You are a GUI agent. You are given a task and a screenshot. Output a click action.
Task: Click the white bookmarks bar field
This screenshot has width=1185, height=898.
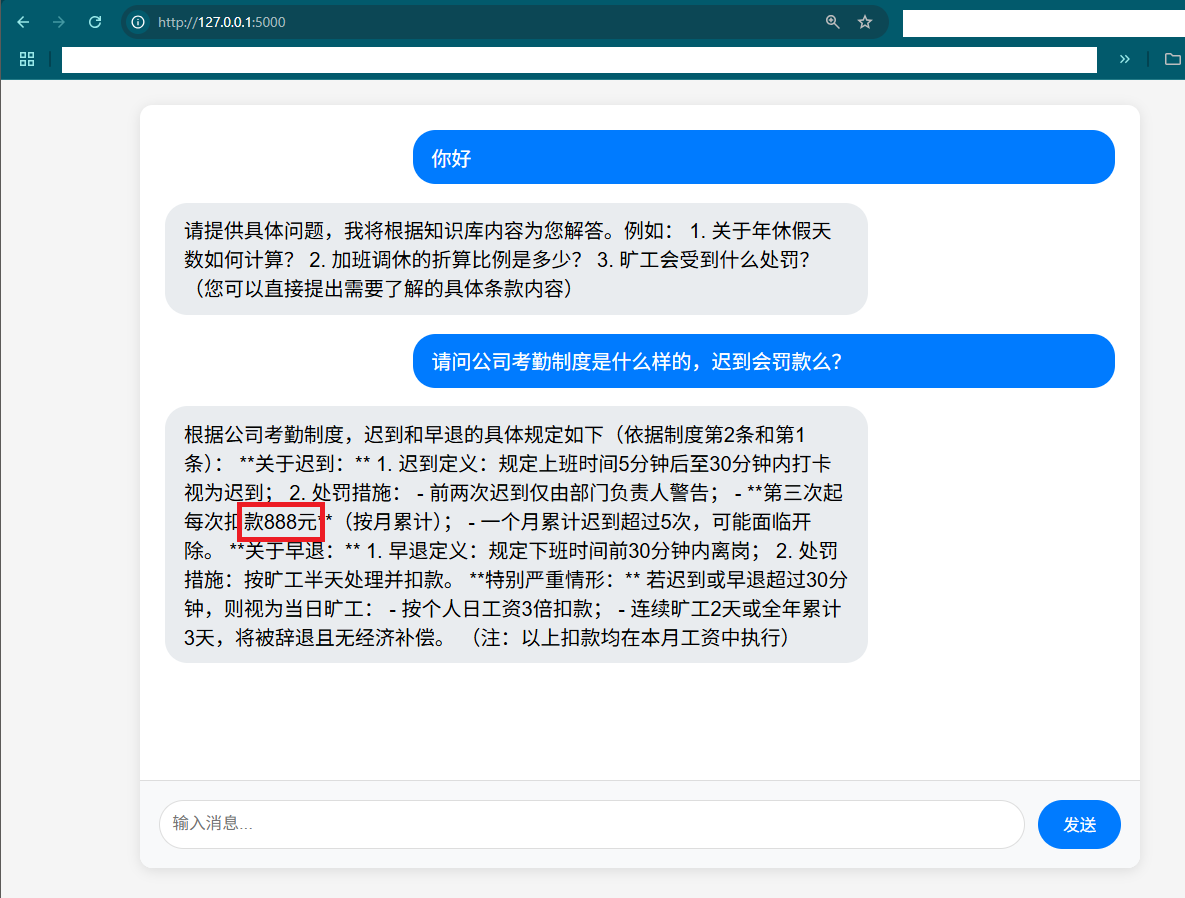(x=579, y=59)
